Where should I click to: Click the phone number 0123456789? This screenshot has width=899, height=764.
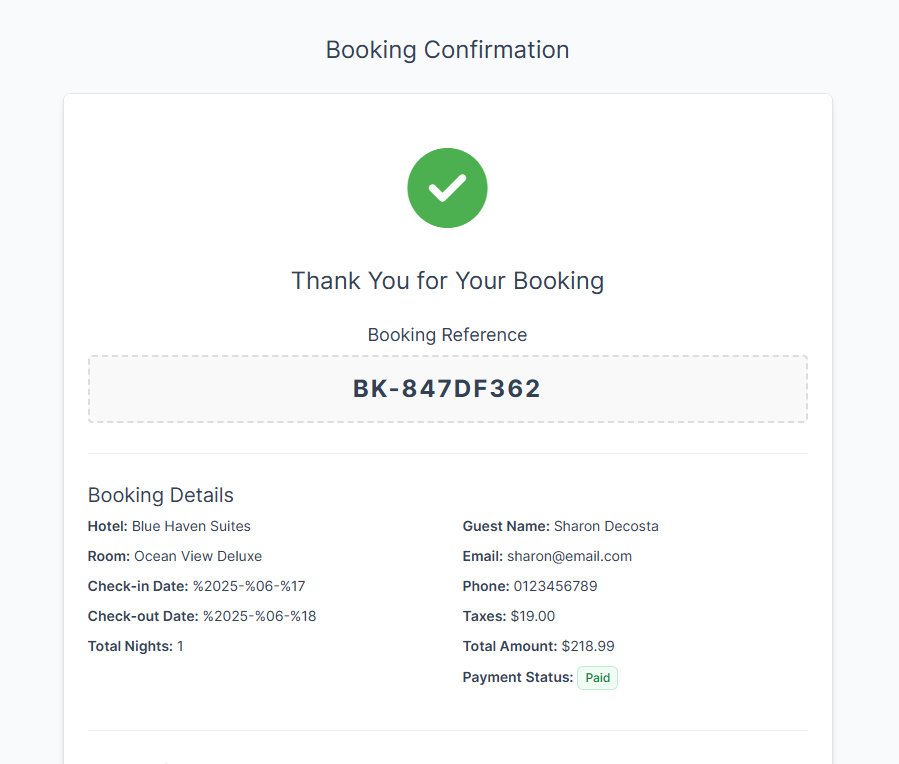click(x=555, y=586)
